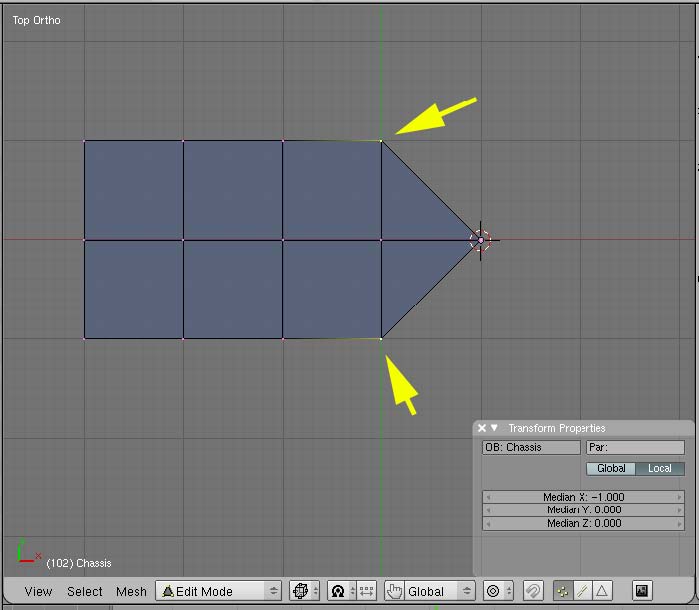Increase Median X with right arrow
699x610 pixels.
coord(679,497)
